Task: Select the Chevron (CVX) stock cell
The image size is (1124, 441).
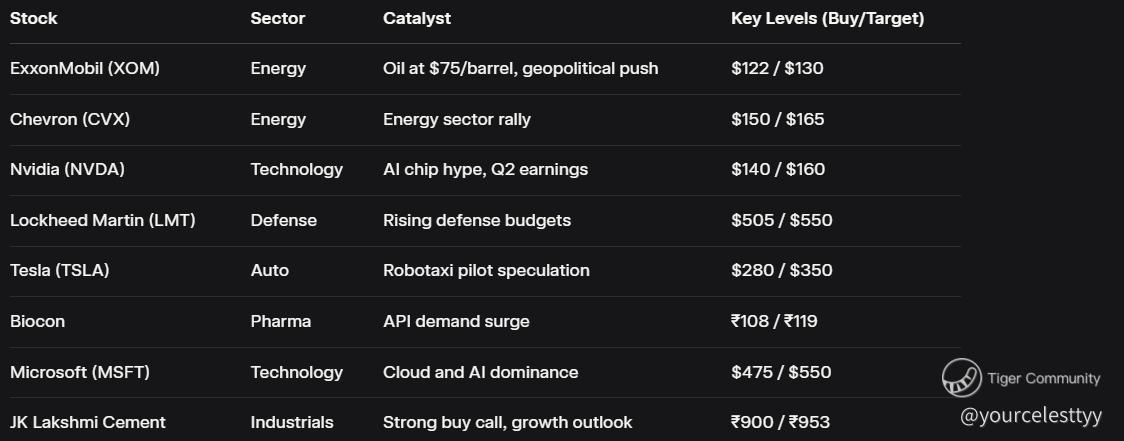Action: [x=70, y=119]
